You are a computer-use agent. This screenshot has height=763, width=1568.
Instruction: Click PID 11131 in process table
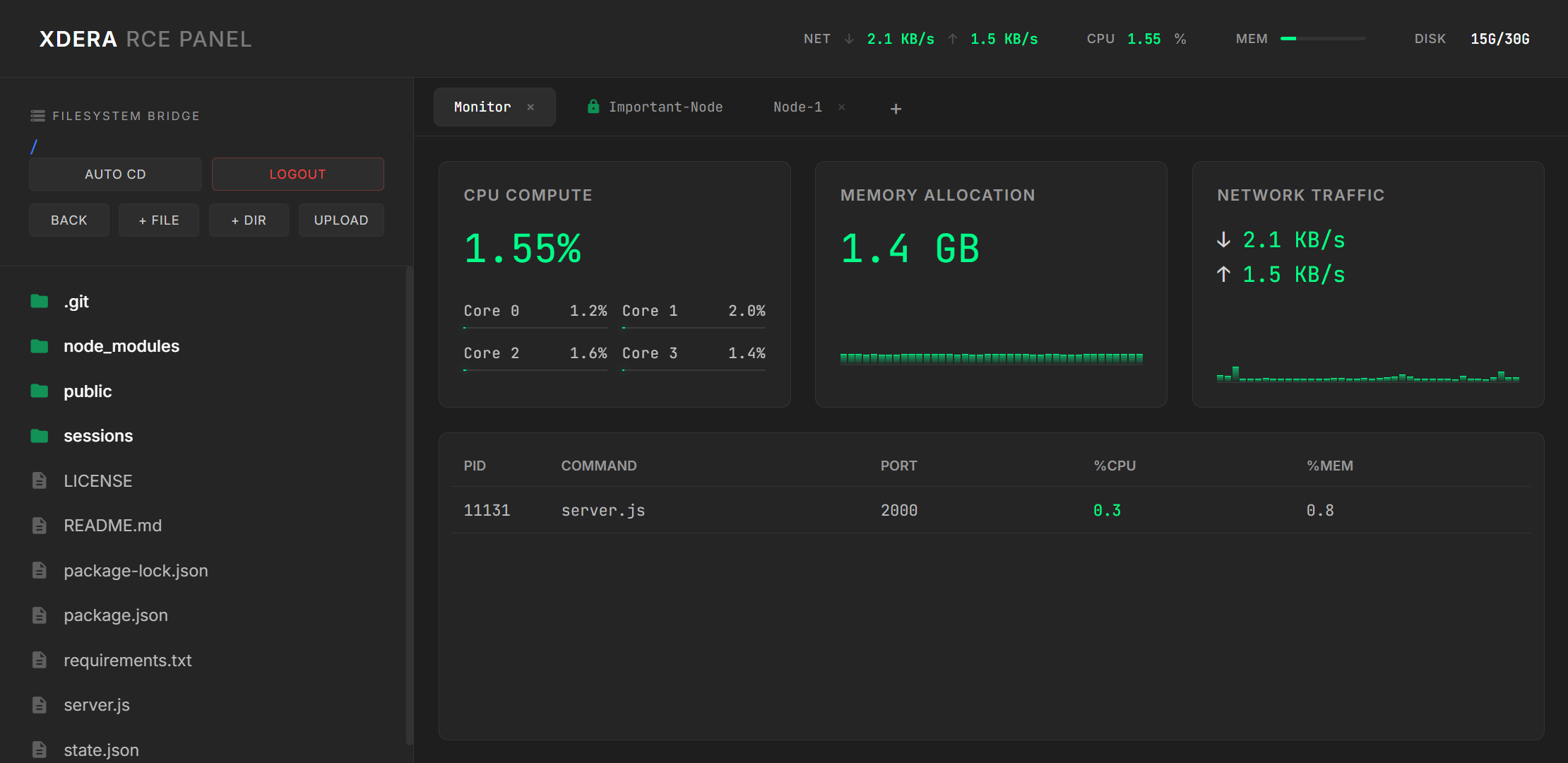[x=487, y=511]
